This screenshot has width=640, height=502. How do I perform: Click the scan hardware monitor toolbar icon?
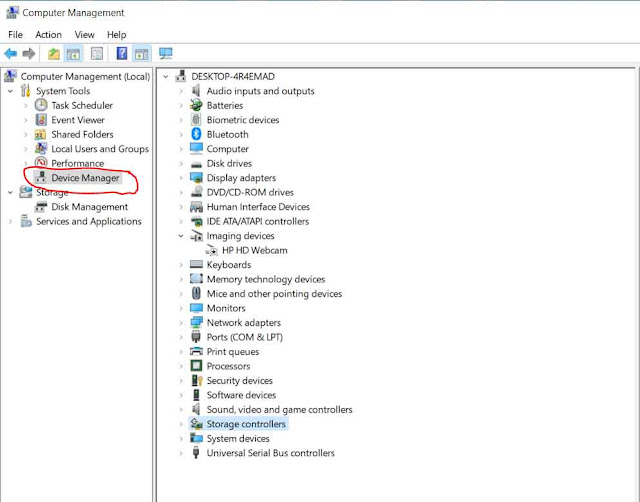pos(166,53)
